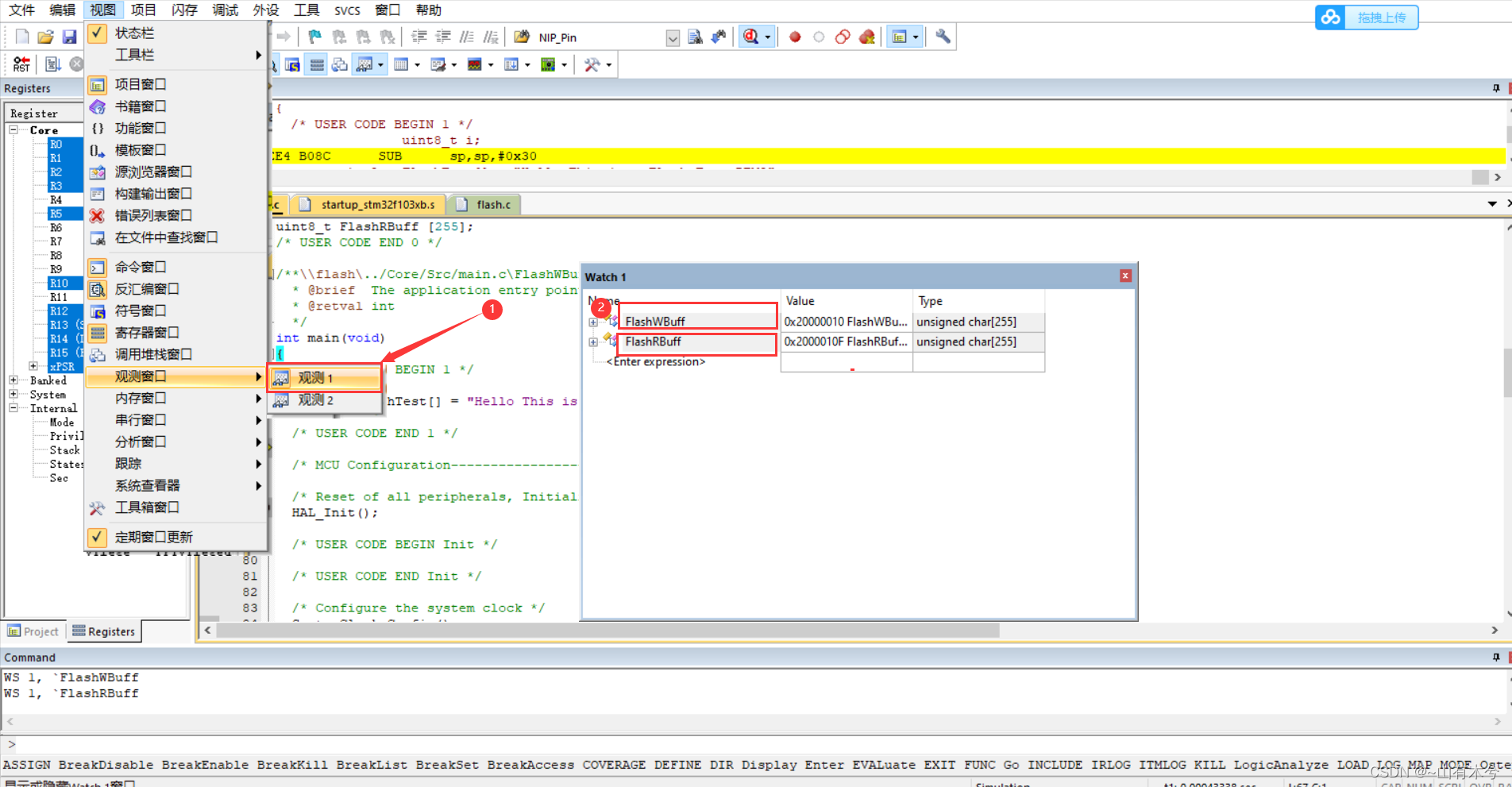Viewport: 1512px width, 787px height.
Task: Click the Memory windows toolbar icon
Action: tap(401, 64)
